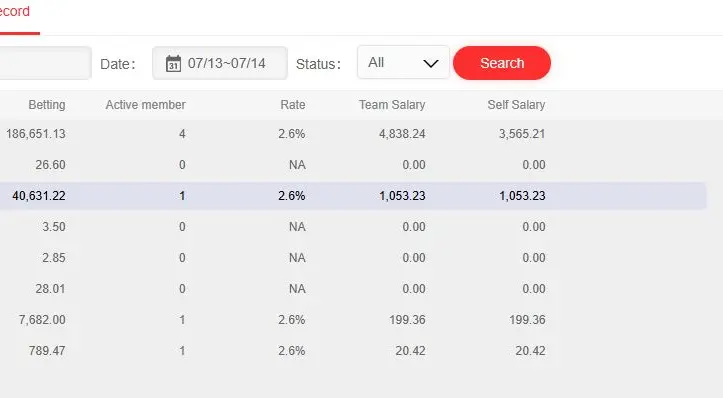The height and width of the screenshot is (398, 723).
Task: Click betting value 26.60
Action: [50, 165]
